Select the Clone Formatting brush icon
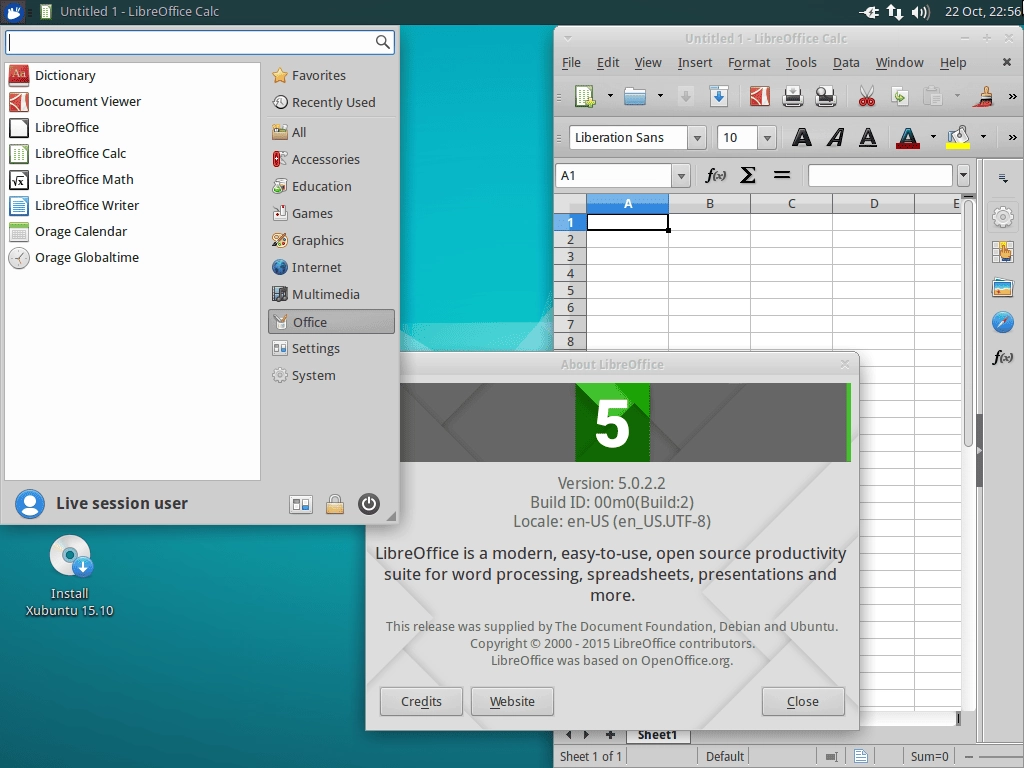The width and height of the screenshot is (1024, 768). [x=984, y=96]
